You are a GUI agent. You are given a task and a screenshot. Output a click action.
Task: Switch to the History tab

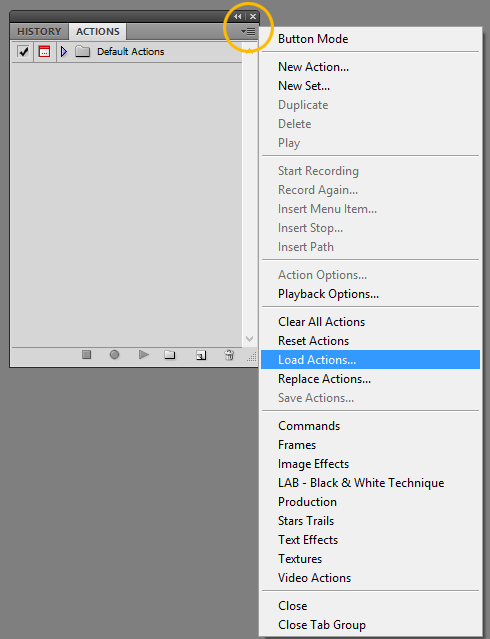39,31
